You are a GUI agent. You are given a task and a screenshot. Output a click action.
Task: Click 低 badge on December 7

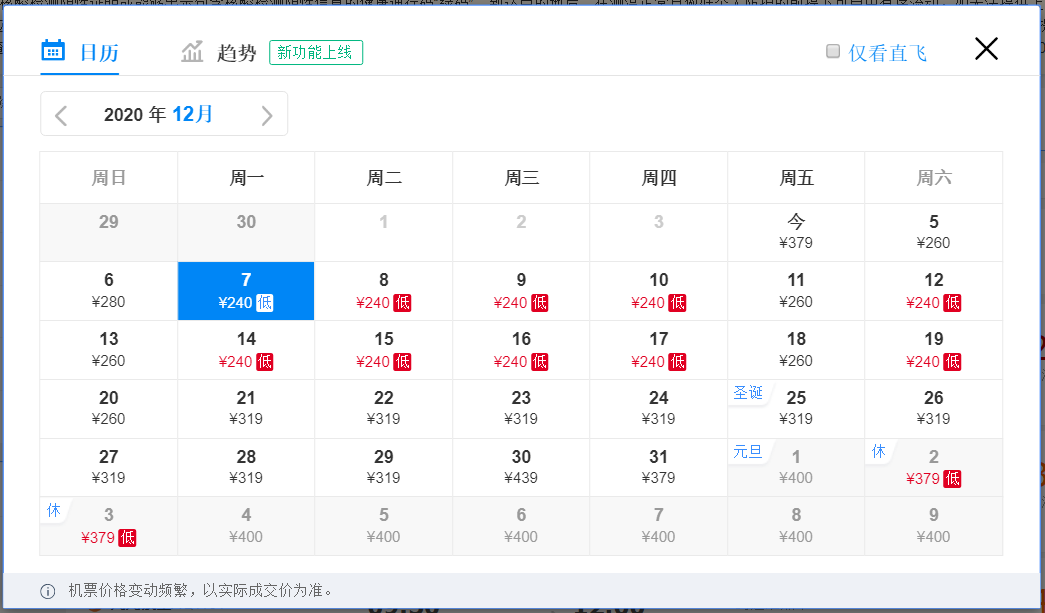[x=265, y=303]
